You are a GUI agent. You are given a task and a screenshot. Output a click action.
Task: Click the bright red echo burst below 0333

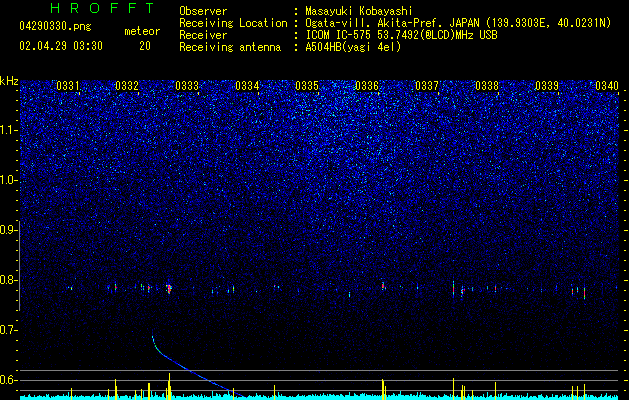169,289
